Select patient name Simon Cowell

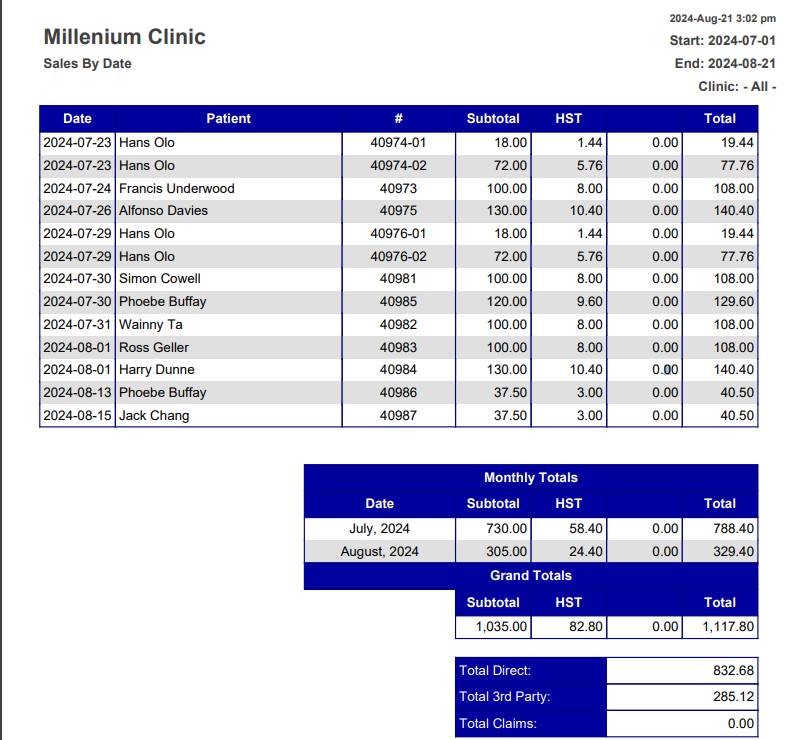click(x=159, y=279)
